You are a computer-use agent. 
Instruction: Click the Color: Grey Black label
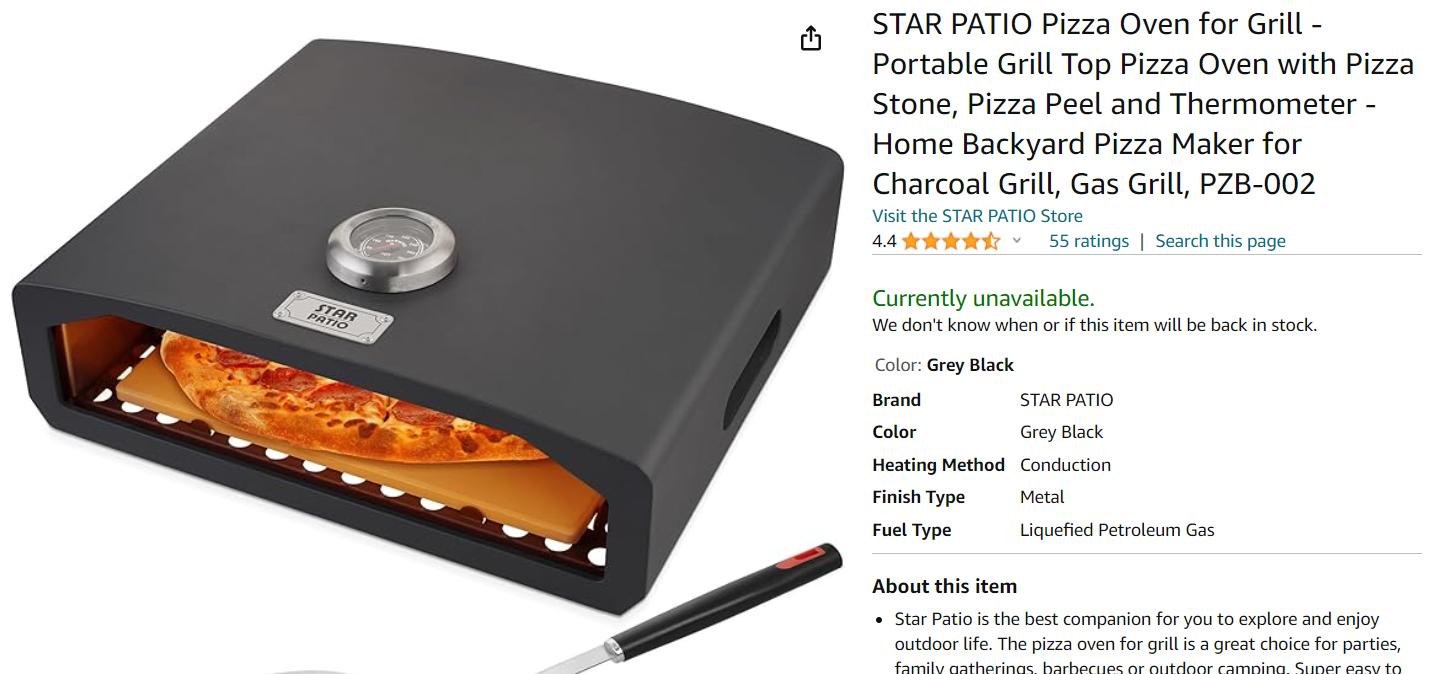point(944,365)
